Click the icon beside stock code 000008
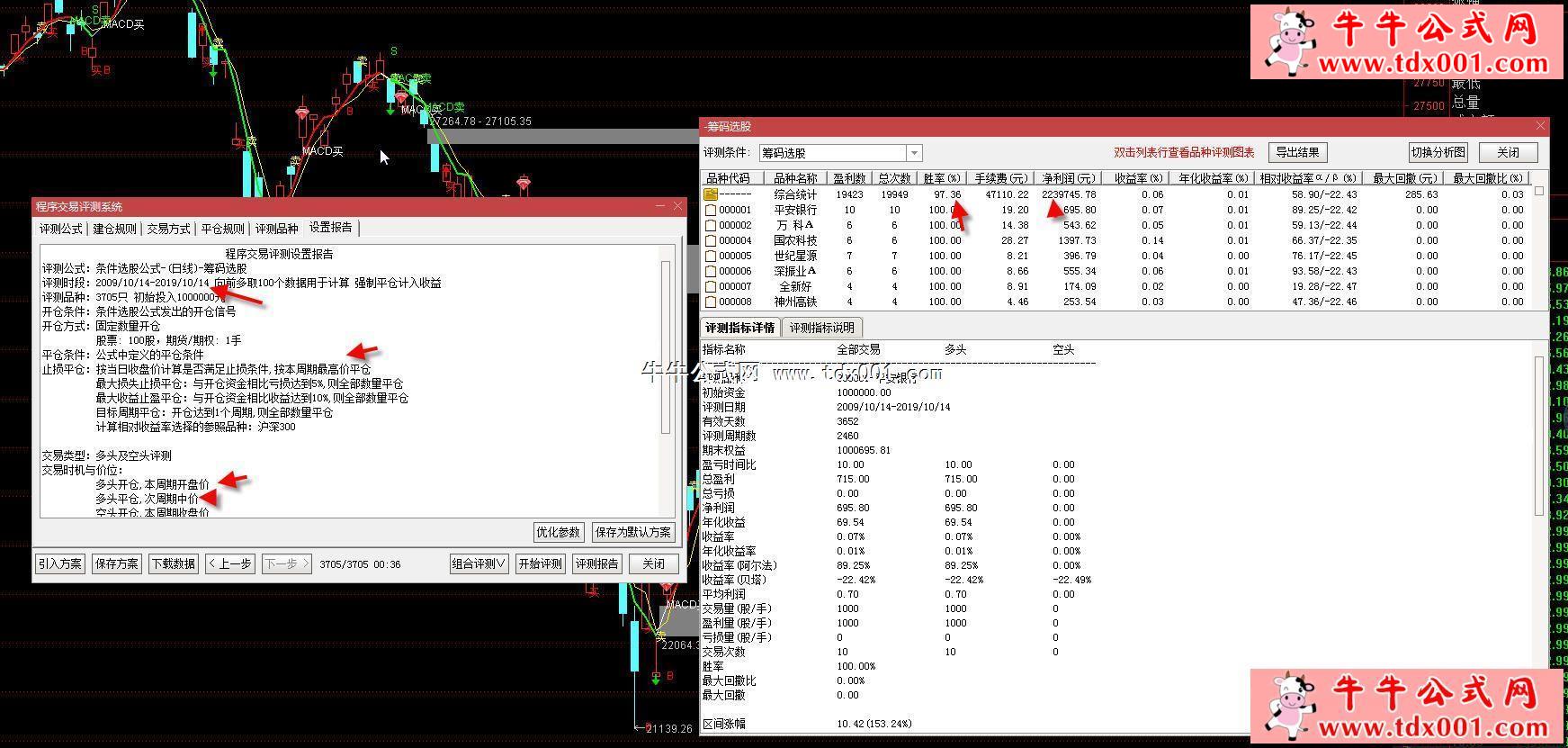 [x=711, y=302]
